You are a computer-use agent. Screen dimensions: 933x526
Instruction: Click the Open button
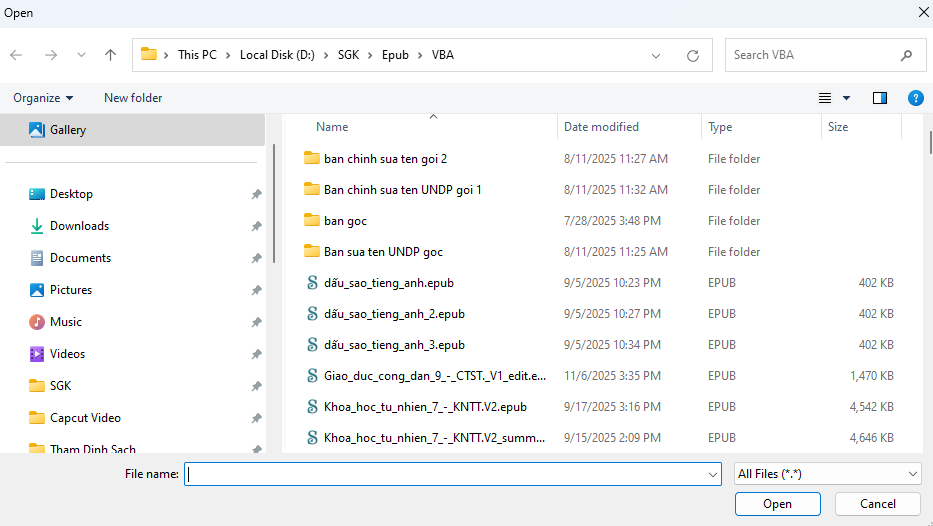777,504
